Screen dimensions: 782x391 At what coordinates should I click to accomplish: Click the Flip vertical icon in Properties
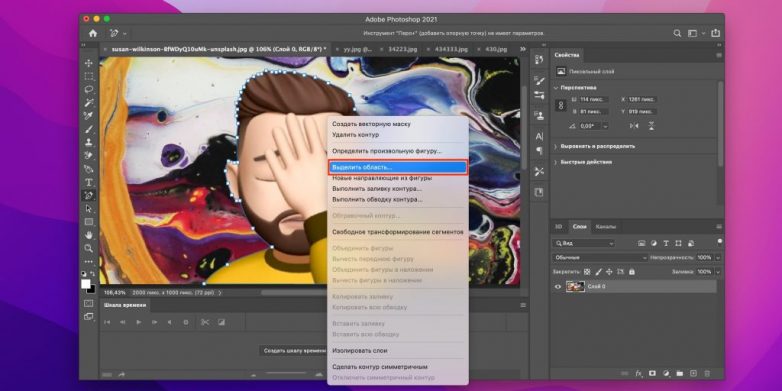651,126
